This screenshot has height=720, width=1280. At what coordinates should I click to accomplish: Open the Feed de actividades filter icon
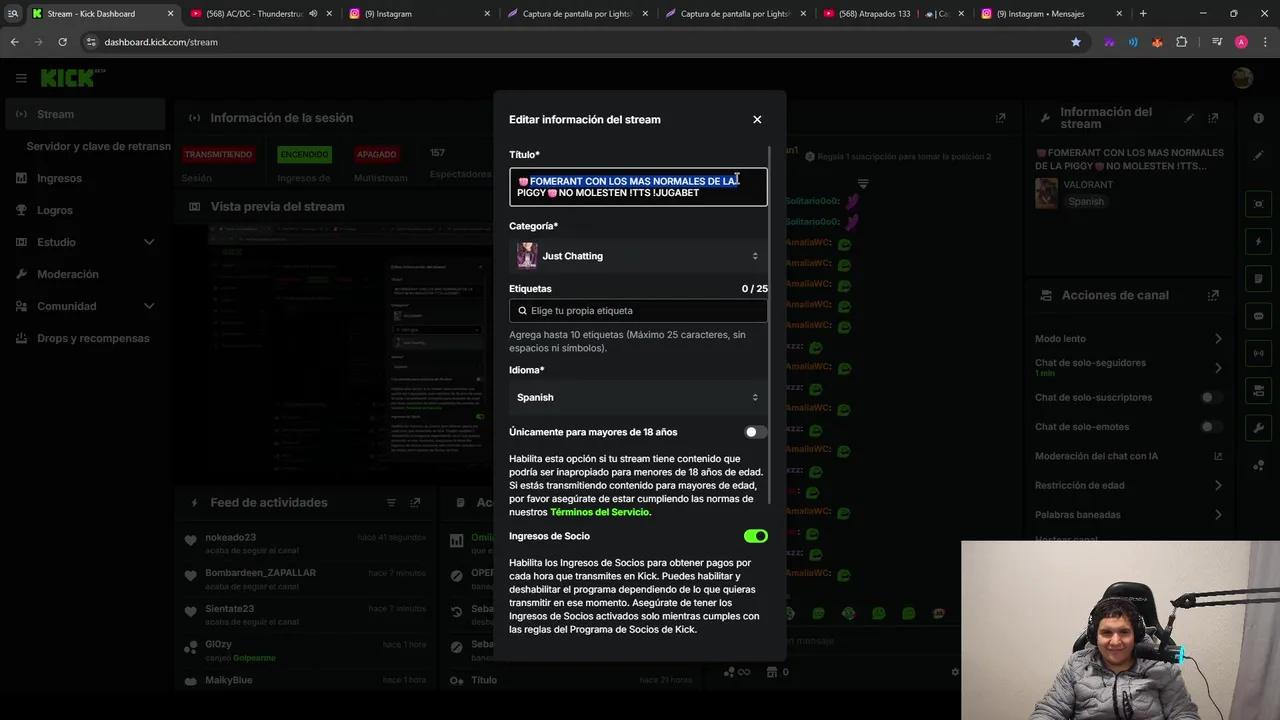click(x=391, y=503)
